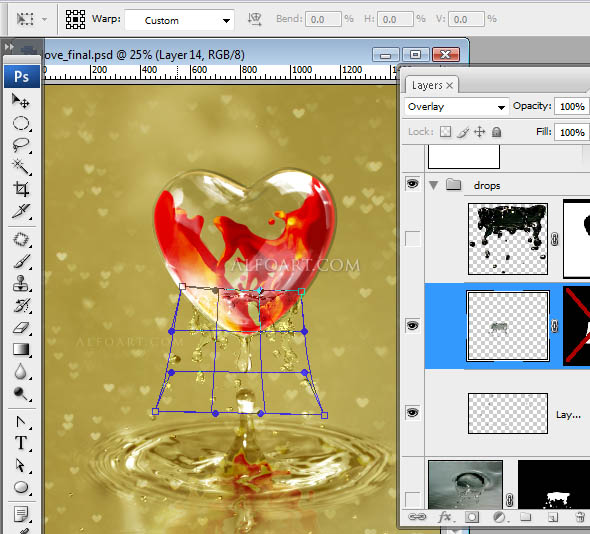Select the Spot Healing Brush tool

point(21,239)
